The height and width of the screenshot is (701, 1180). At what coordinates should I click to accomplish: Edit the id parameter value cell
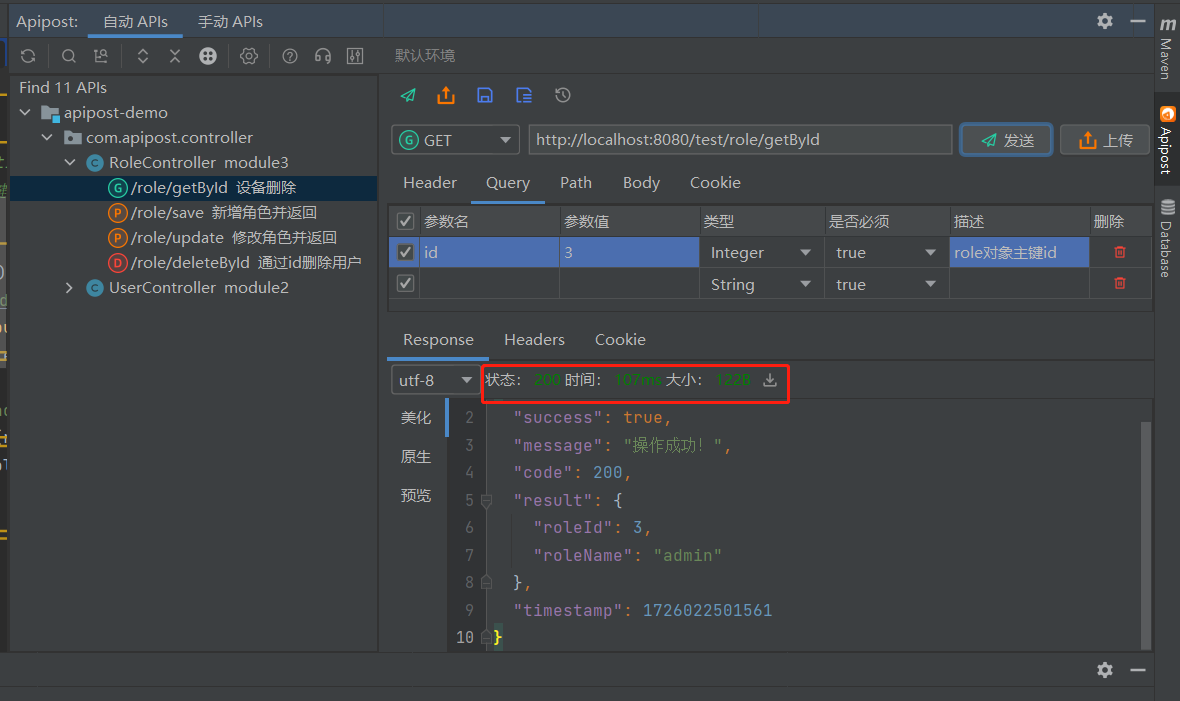(629, 252)
